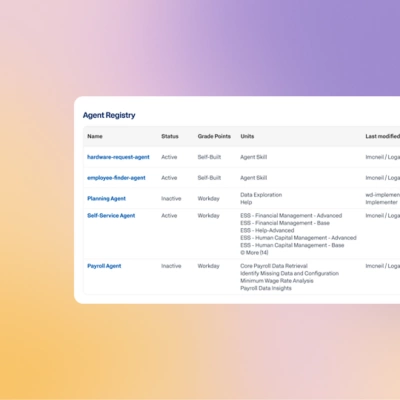Click ESS - Help-Advanced unit

pyautogui.click(x=267, y=230)
